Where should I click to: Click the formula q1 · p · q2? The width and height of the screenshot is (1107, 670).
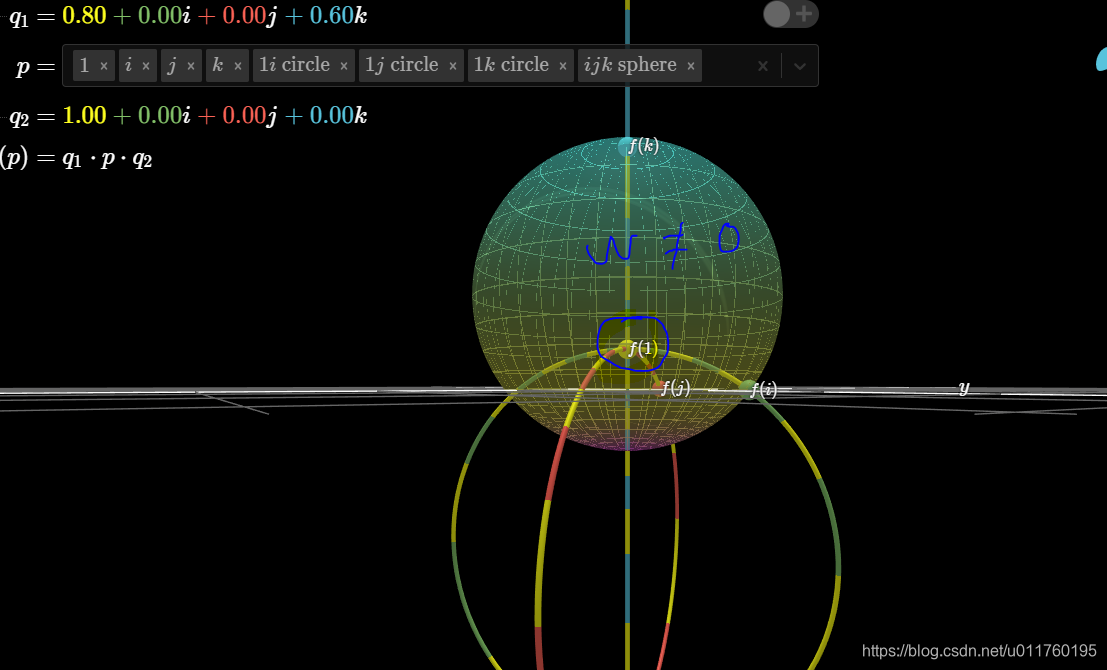pos(107,158)
